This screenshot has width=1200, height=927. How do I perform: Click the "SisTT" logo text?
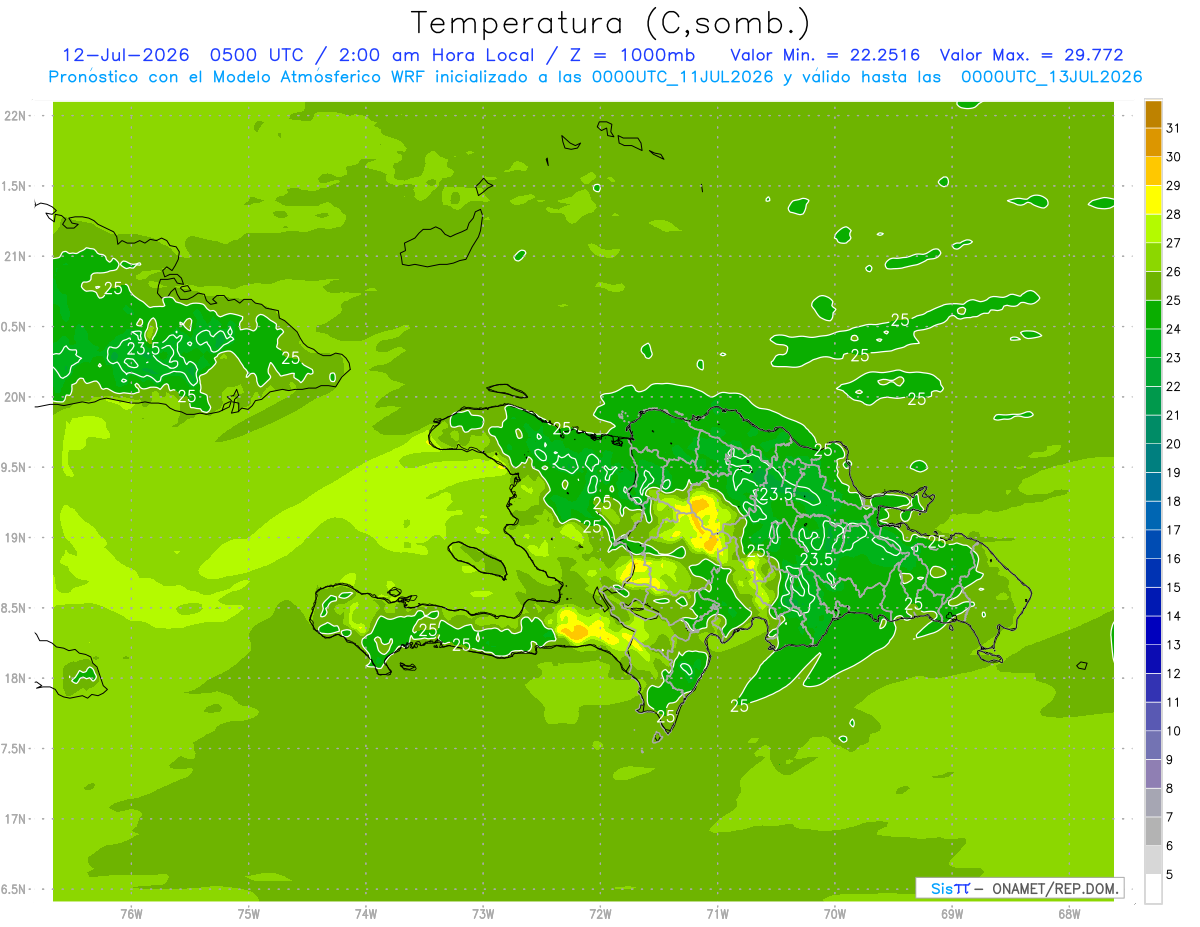click(x=950, y=888)
